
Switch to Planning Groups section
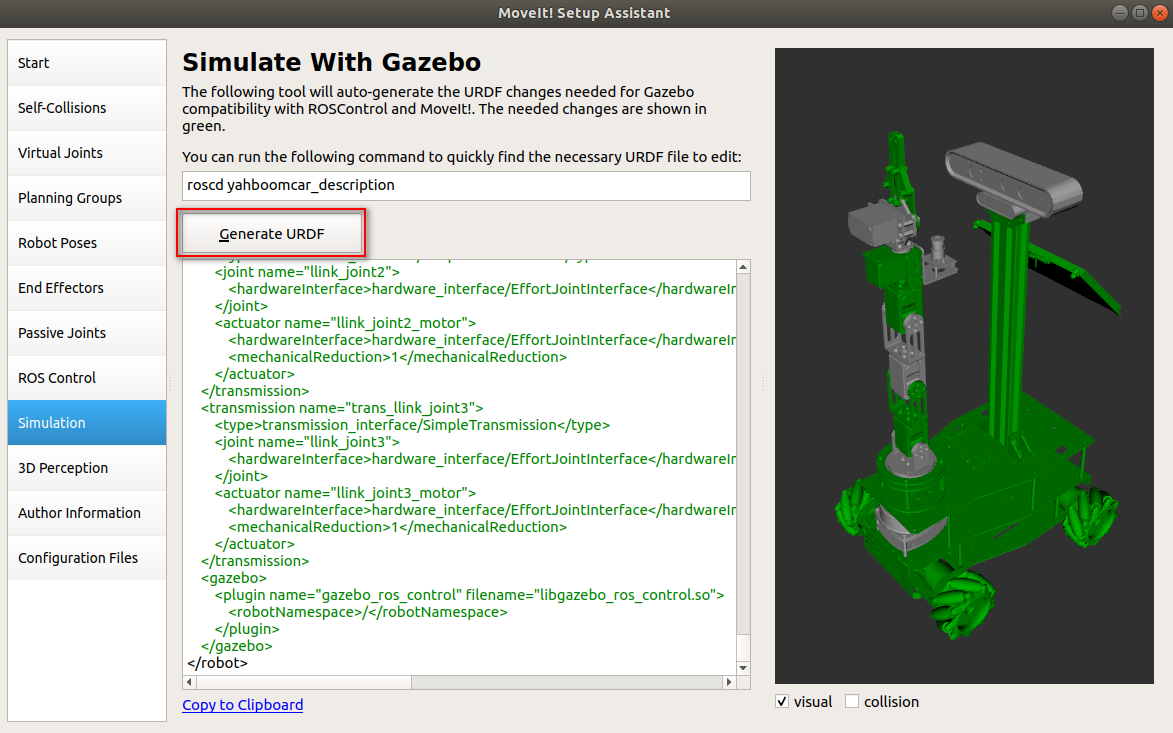[x=87, y=197]
